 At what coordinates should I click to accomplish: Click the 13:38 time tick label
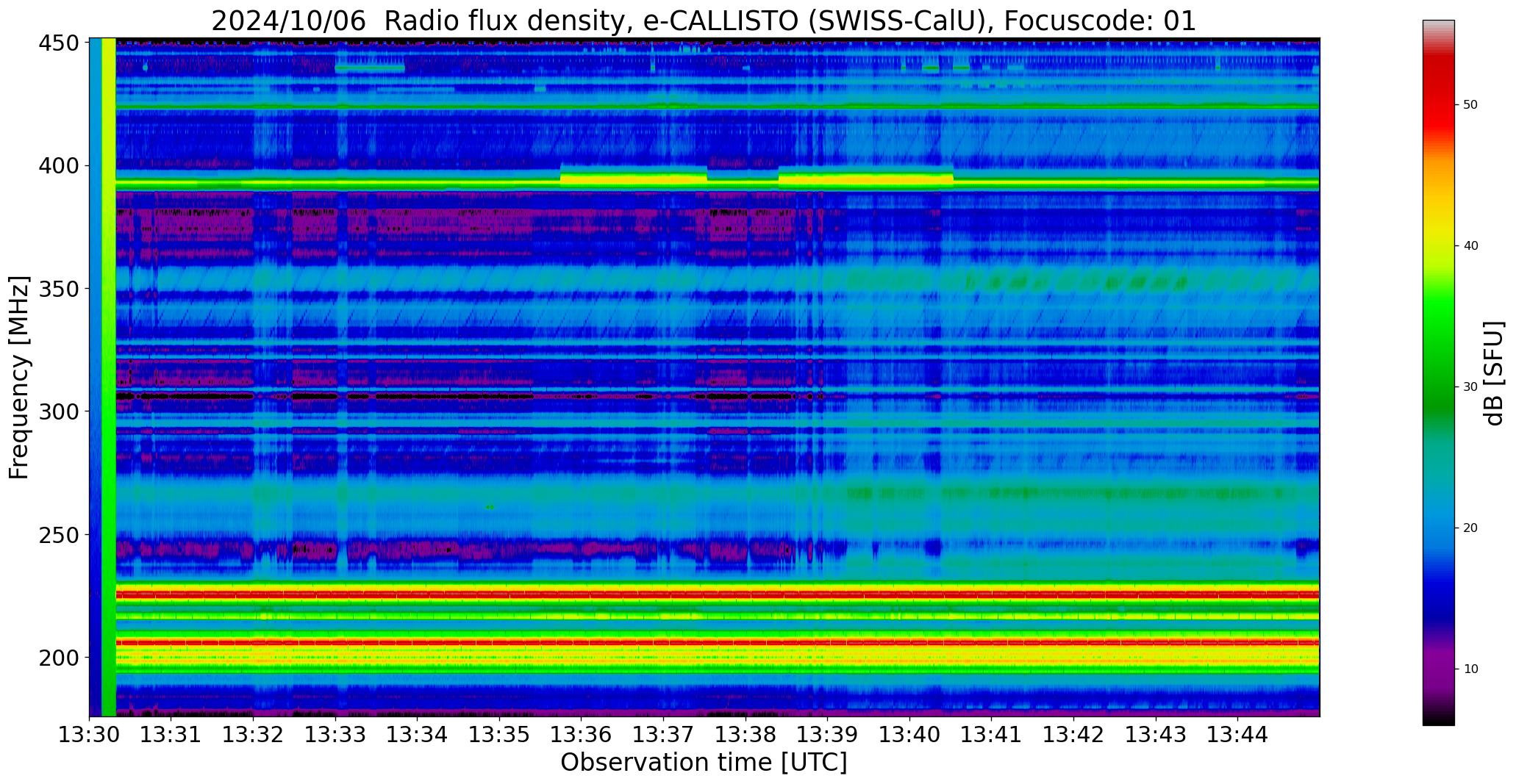tap(746, 734)
